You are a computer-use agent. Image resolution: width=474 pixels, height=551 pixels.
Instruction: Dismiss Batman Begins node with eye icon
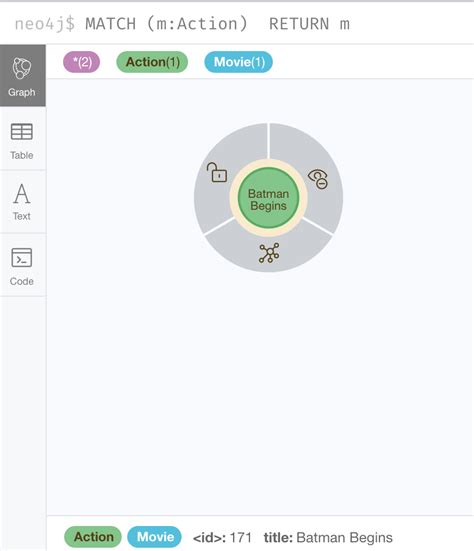pyautogui.click(x=318, y=179)
